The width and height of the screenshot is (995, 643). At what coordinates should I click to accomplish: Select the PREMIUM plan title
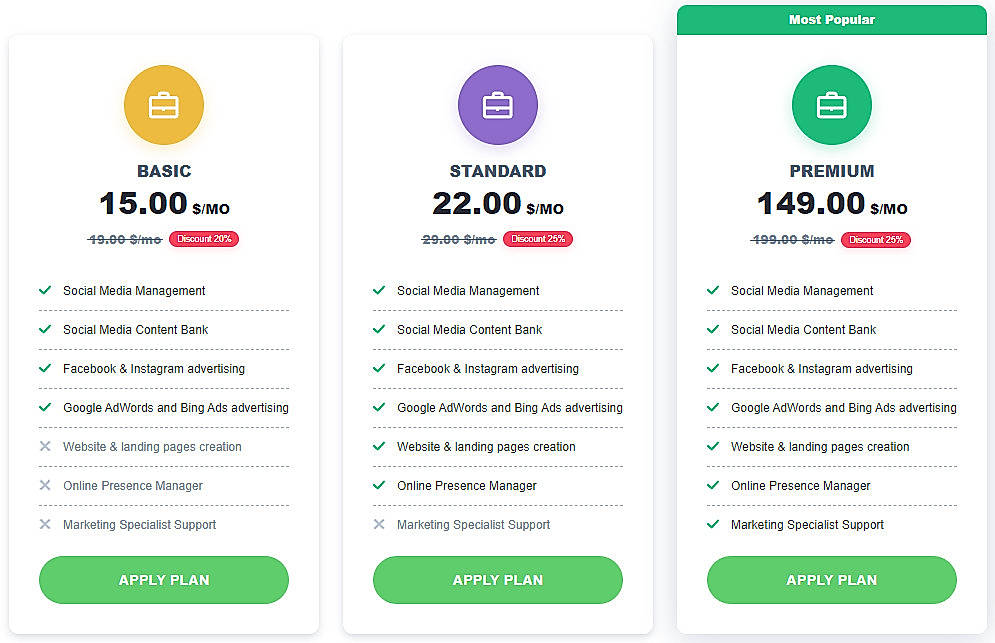[x=831, y=171]
